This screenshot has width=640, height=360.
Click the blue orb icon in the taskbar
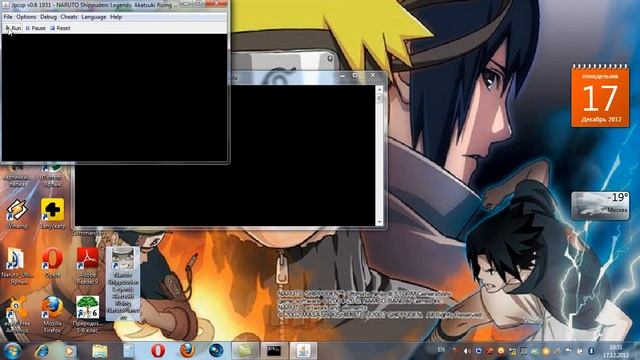pyautogui.click(x=216, y=351)
